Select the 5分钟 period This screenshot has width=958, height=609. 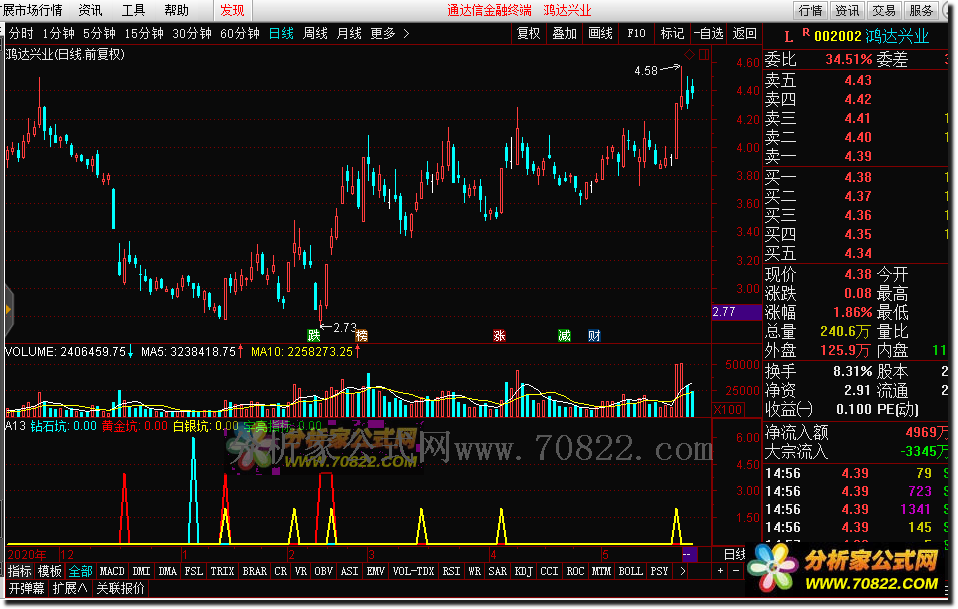pyautogui.click(x=100, y=34)
